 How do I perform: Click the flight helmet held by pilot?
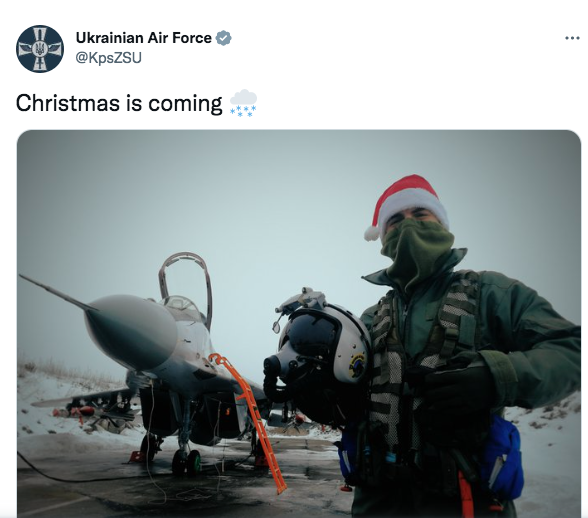(319, 356)
